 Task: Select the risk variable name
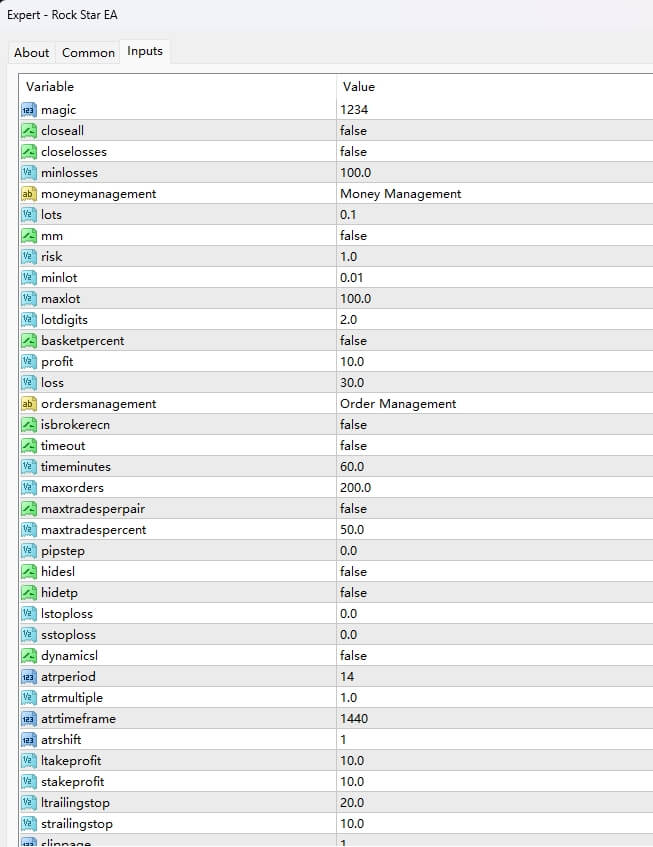click(x=52, y=257)
